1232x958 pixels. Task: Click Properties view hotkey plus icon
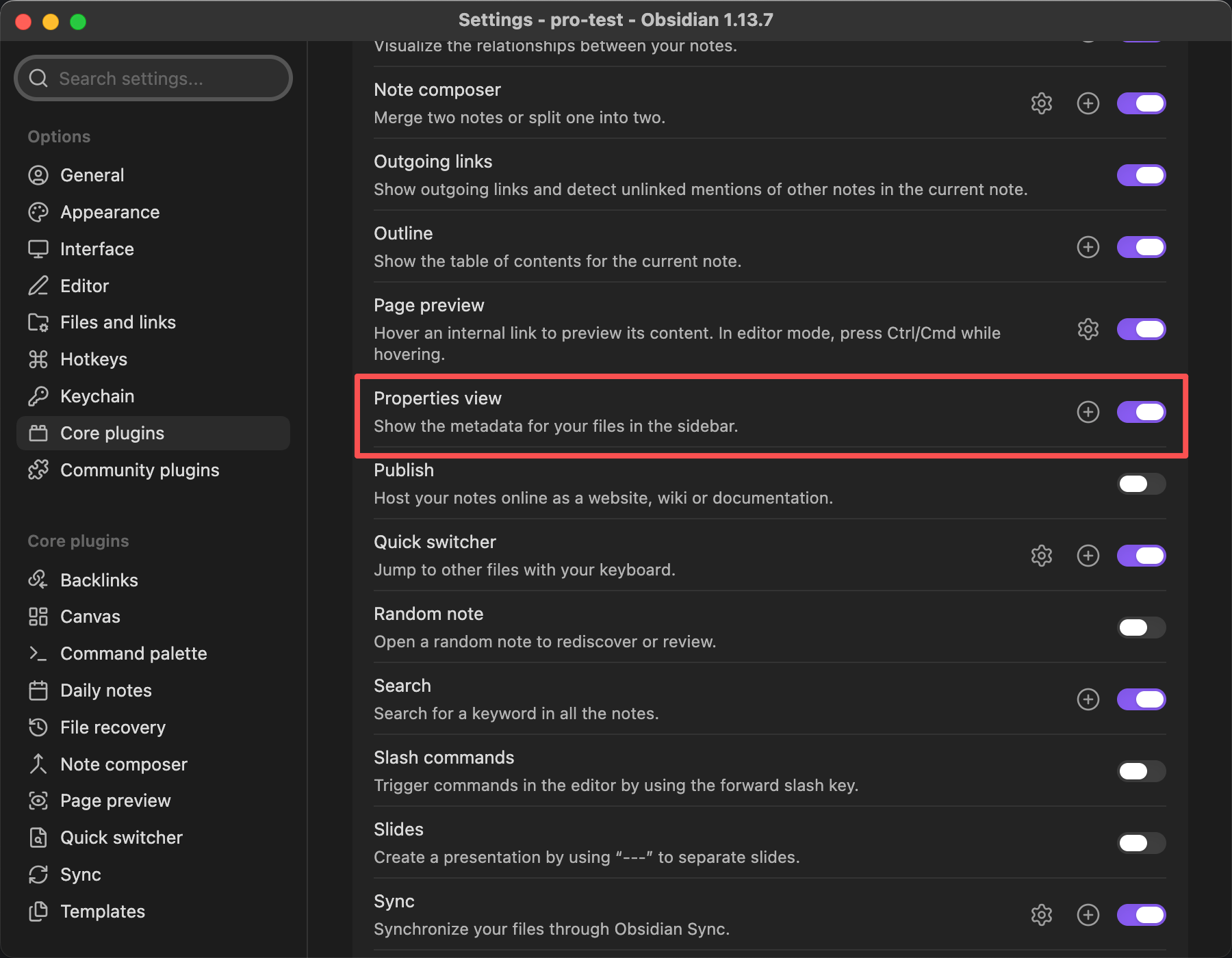[x=1088, y=412]
